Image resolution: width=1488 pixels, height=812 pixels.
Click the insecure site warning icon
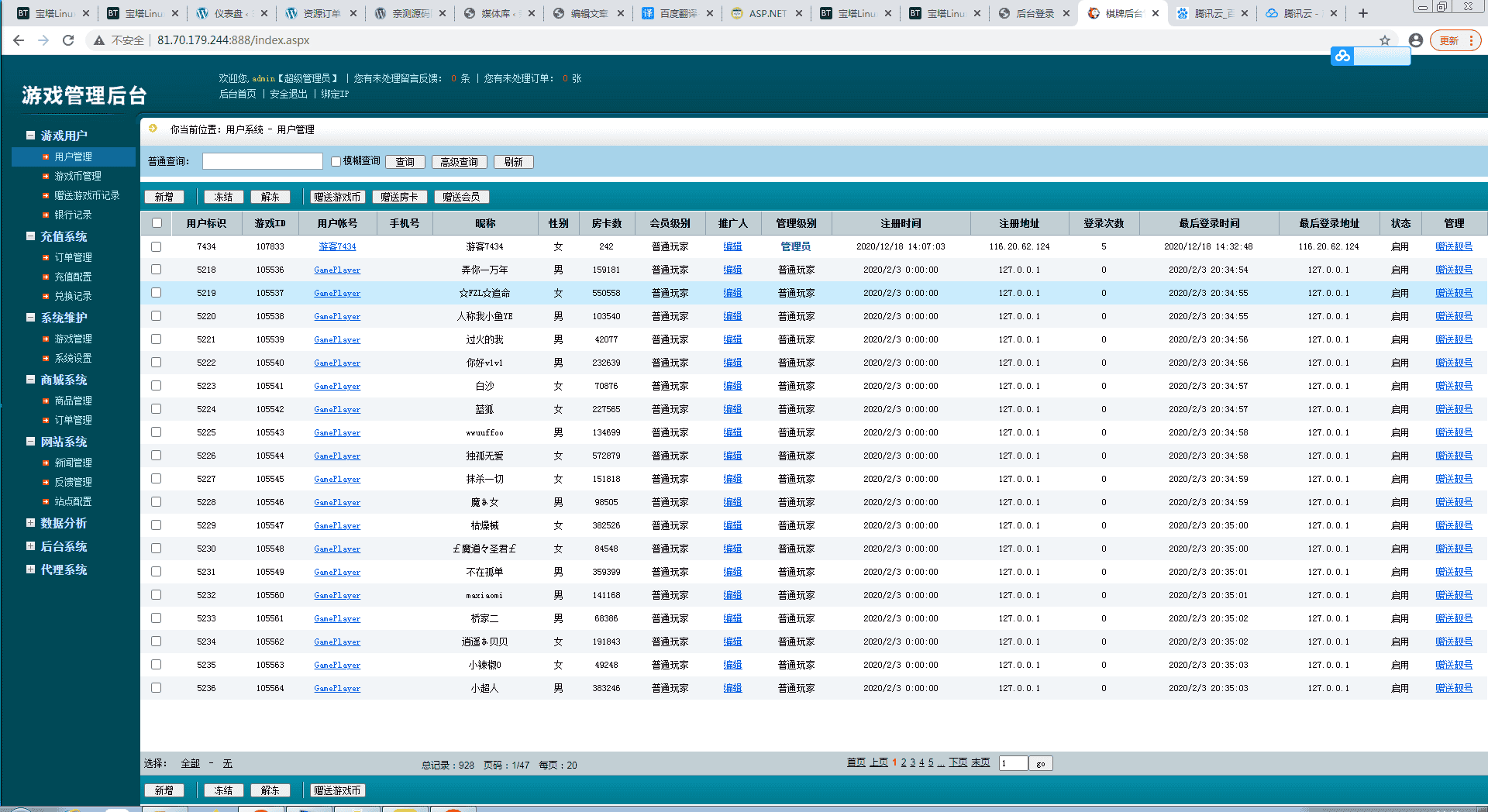99,40
